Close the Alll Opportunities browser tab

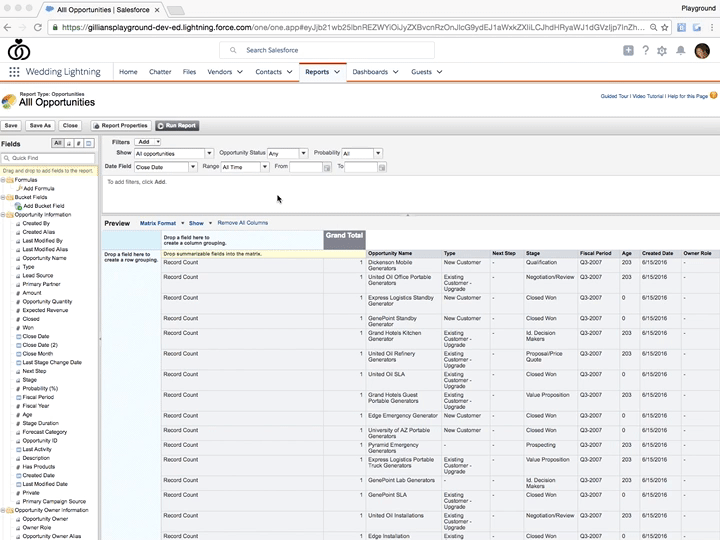pyautogui.click(x=157, y=10)
